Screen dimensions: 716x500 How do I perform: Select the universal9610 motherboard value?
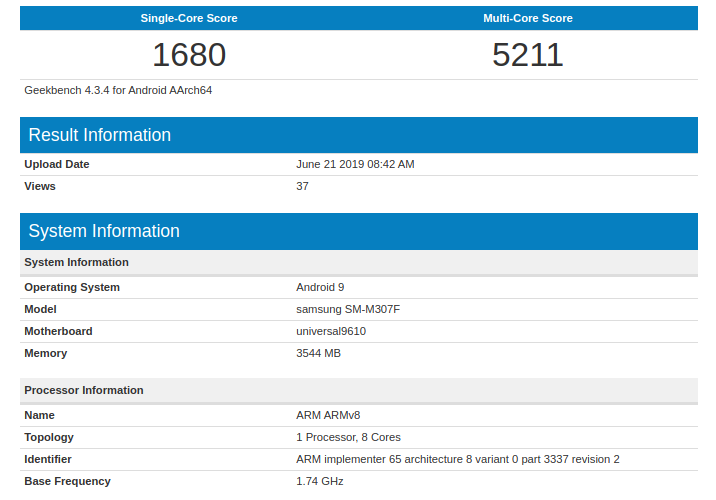(331, 331)
